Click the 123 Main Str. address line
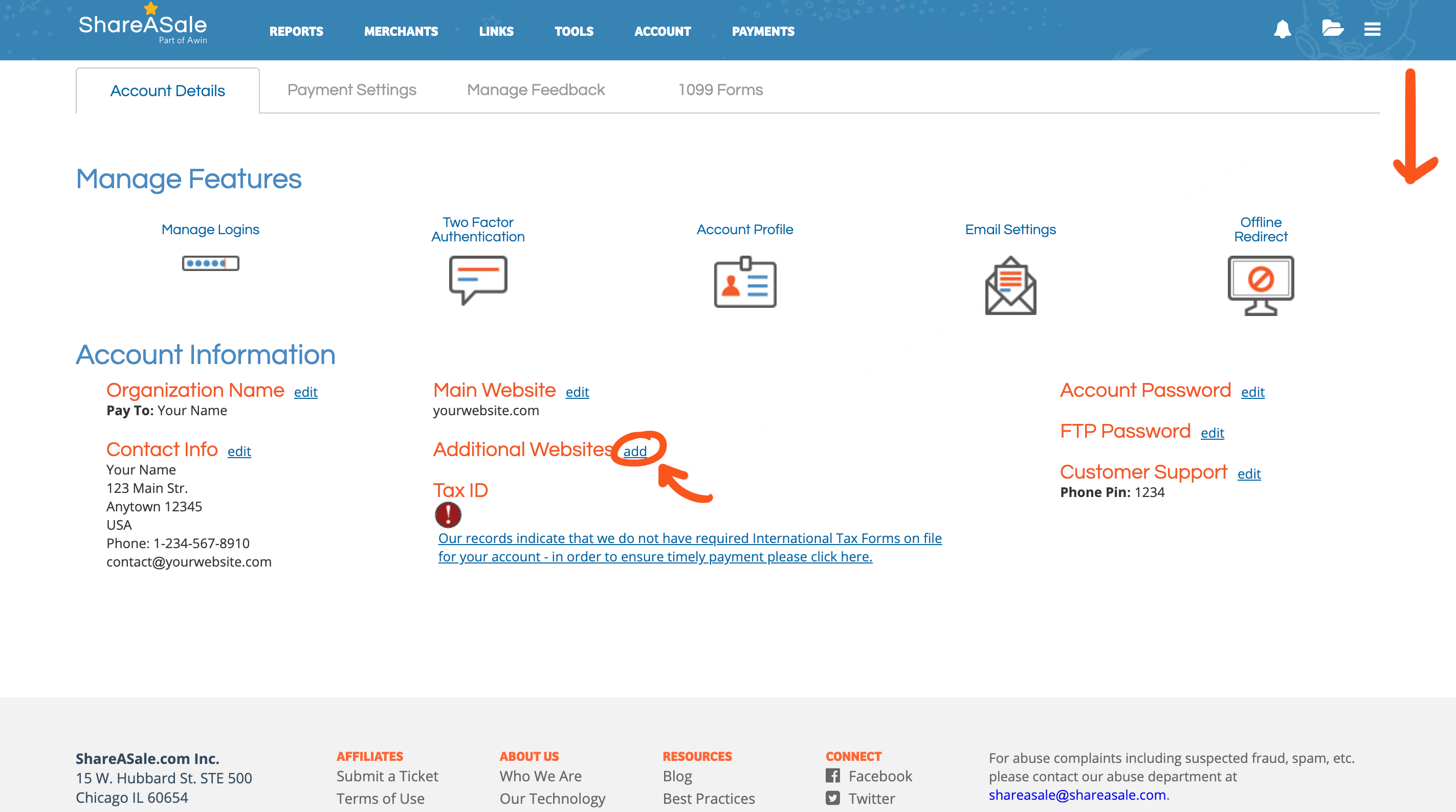Viewport: 1456px width, 812px height. 147,488
